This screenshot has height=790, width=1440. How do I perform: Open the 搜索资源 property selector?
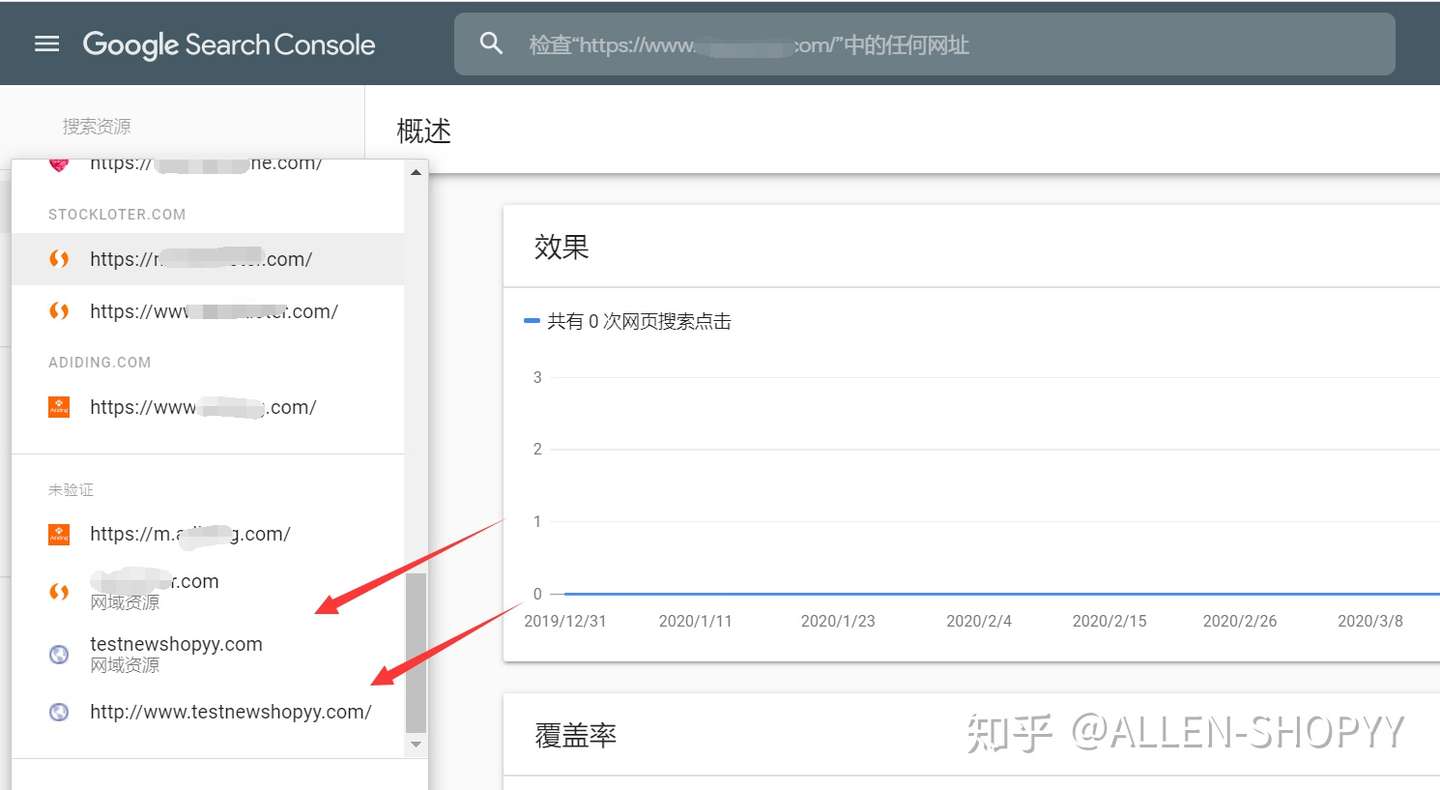(97, 126)
